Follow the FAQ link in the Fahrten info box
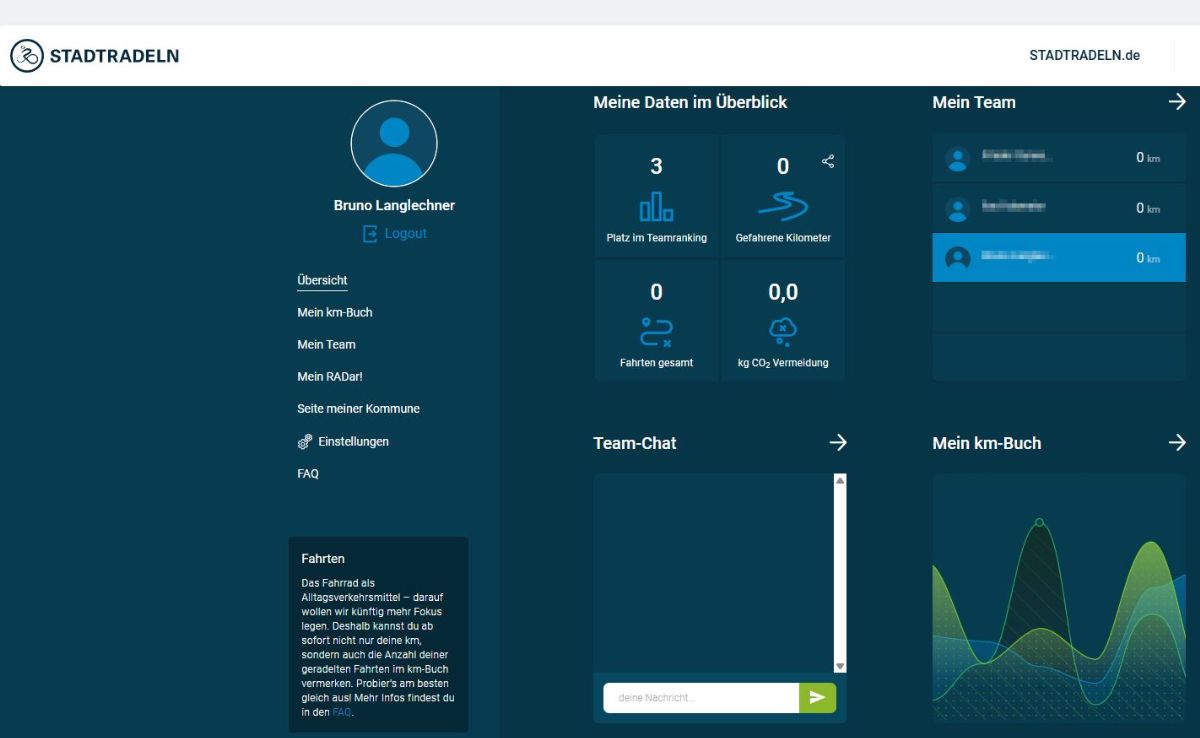Viewport: 1200px width, 738px height. pyautogui.click(x=342, y=712)
